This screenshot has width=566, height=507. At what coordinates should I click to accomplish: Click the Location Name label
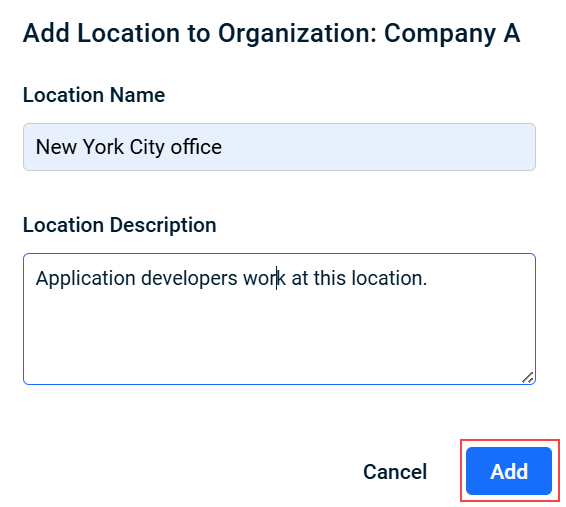coord(94,95)
